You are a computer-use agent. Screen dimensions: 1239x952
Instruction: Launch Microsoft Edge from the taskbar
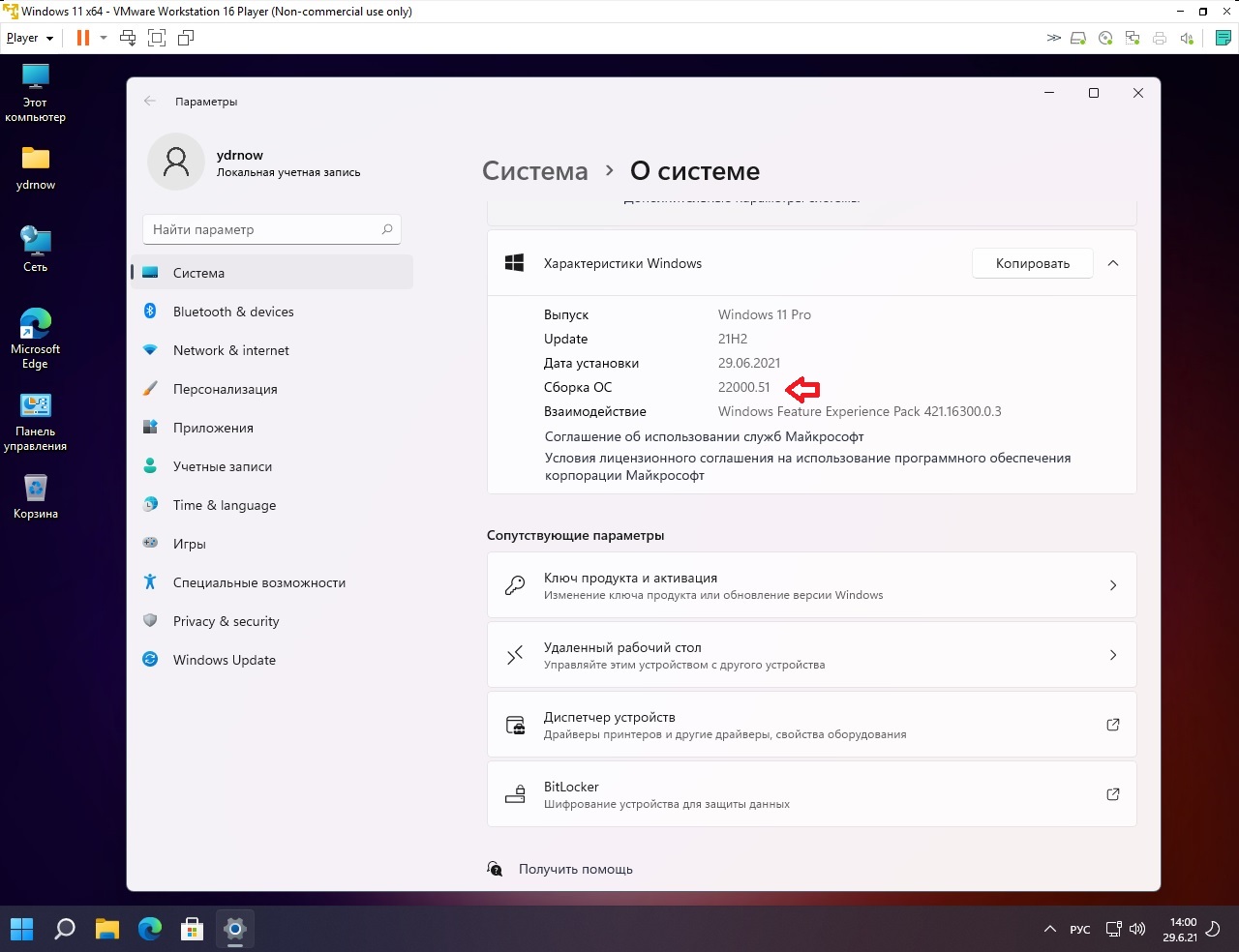150,929
